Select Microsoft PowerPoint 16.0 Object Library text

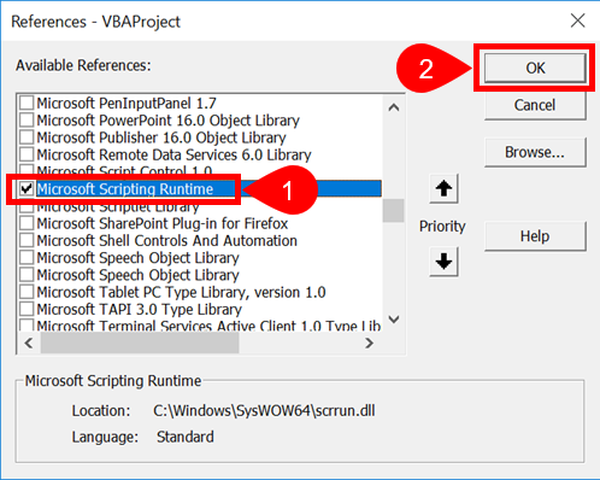point(168,120)
